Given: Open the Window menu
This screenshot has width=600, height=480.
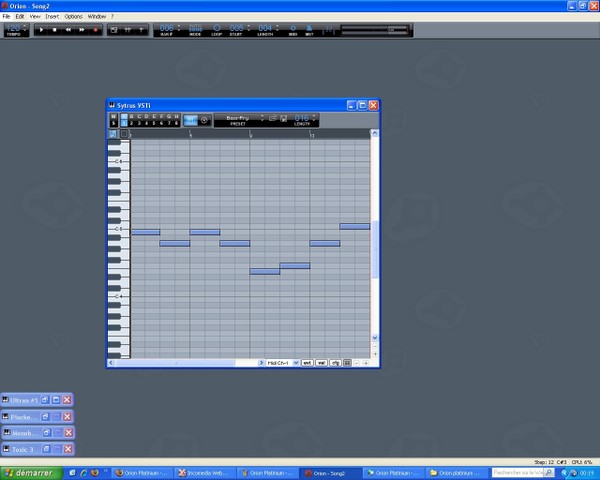Looking at the screenshot, I should tap(97, 16).
